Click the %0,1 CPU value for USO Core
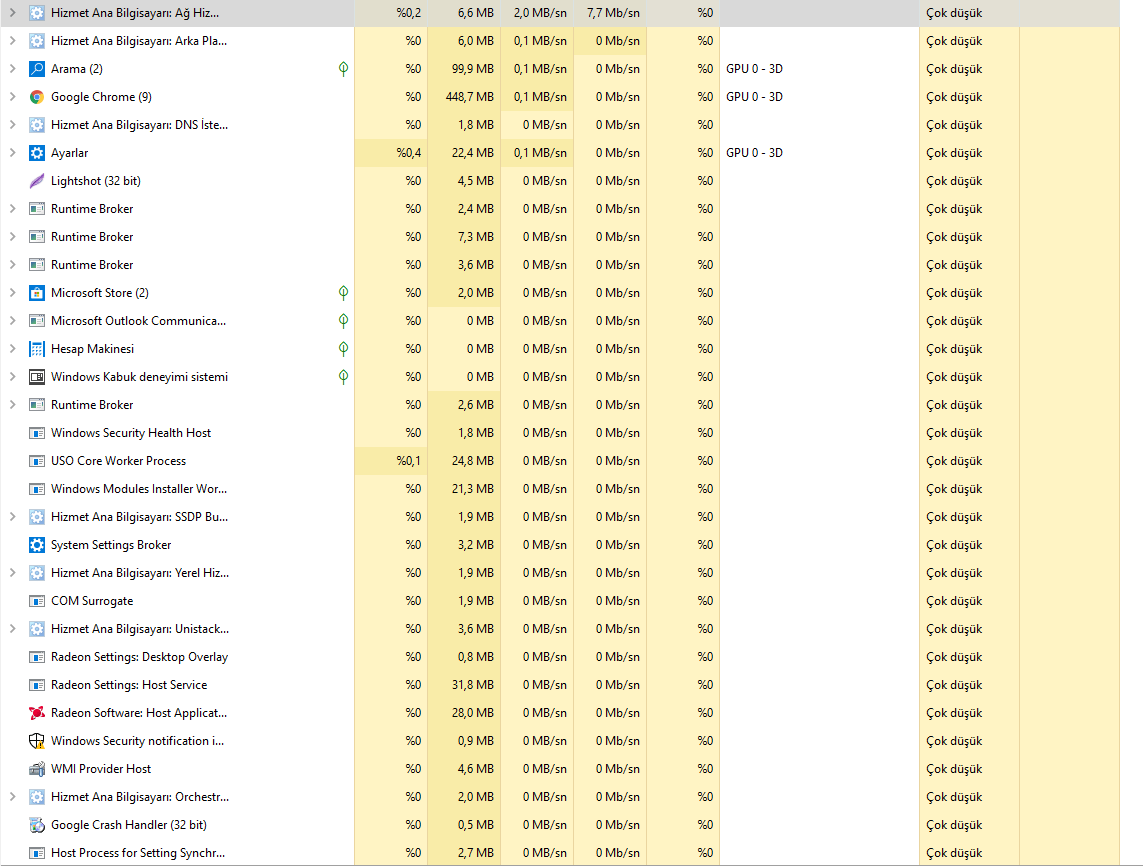The image size is (1143, 868). [409, 461]
